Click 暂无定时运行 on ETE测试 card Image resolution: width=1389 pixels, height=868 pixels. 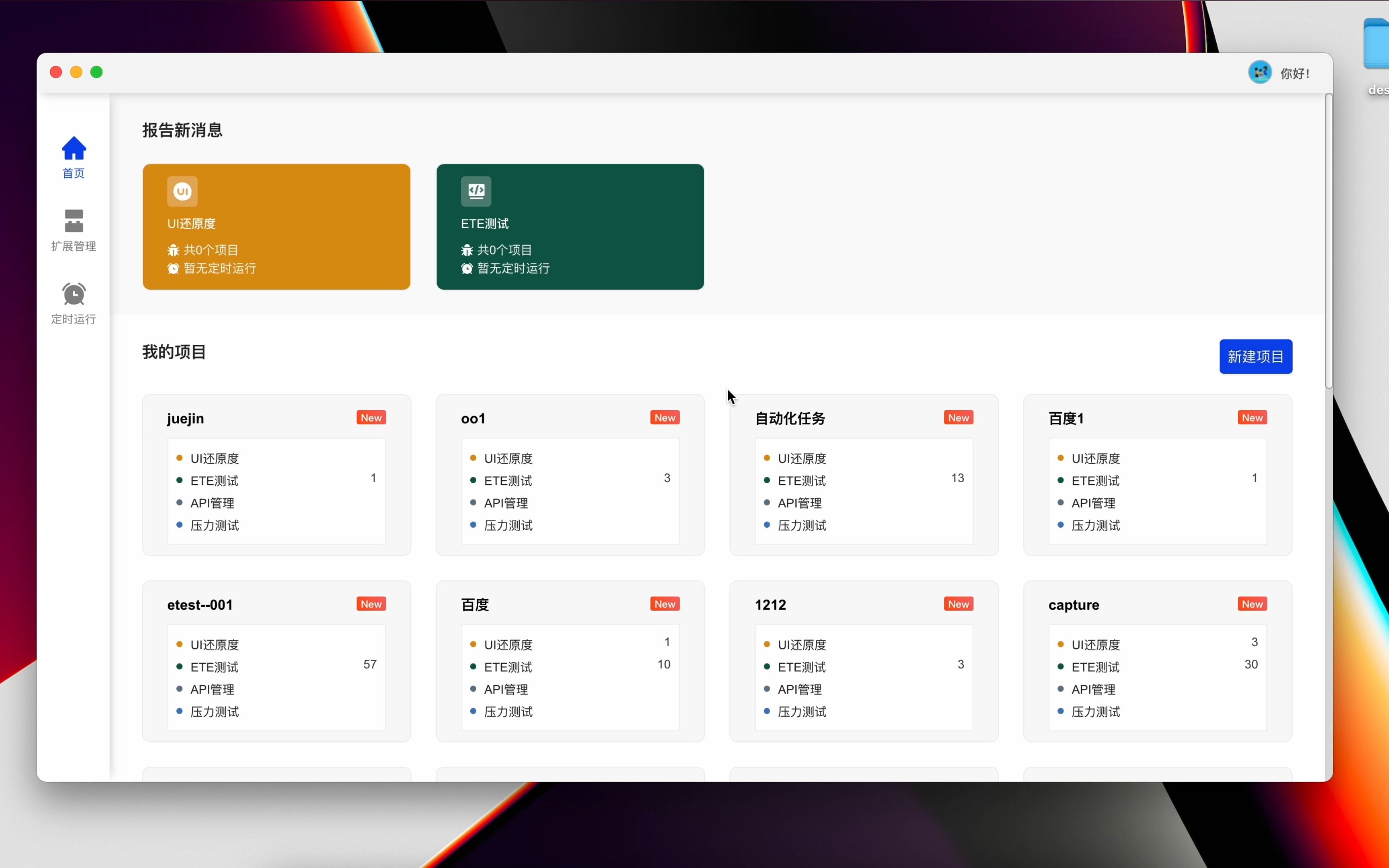click(514, 269)
